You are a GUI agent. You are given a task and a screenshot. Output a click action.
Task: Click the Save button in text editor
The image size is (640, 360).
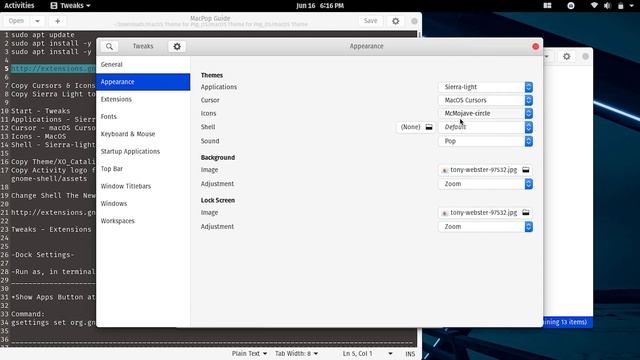[x=370, y=21]
